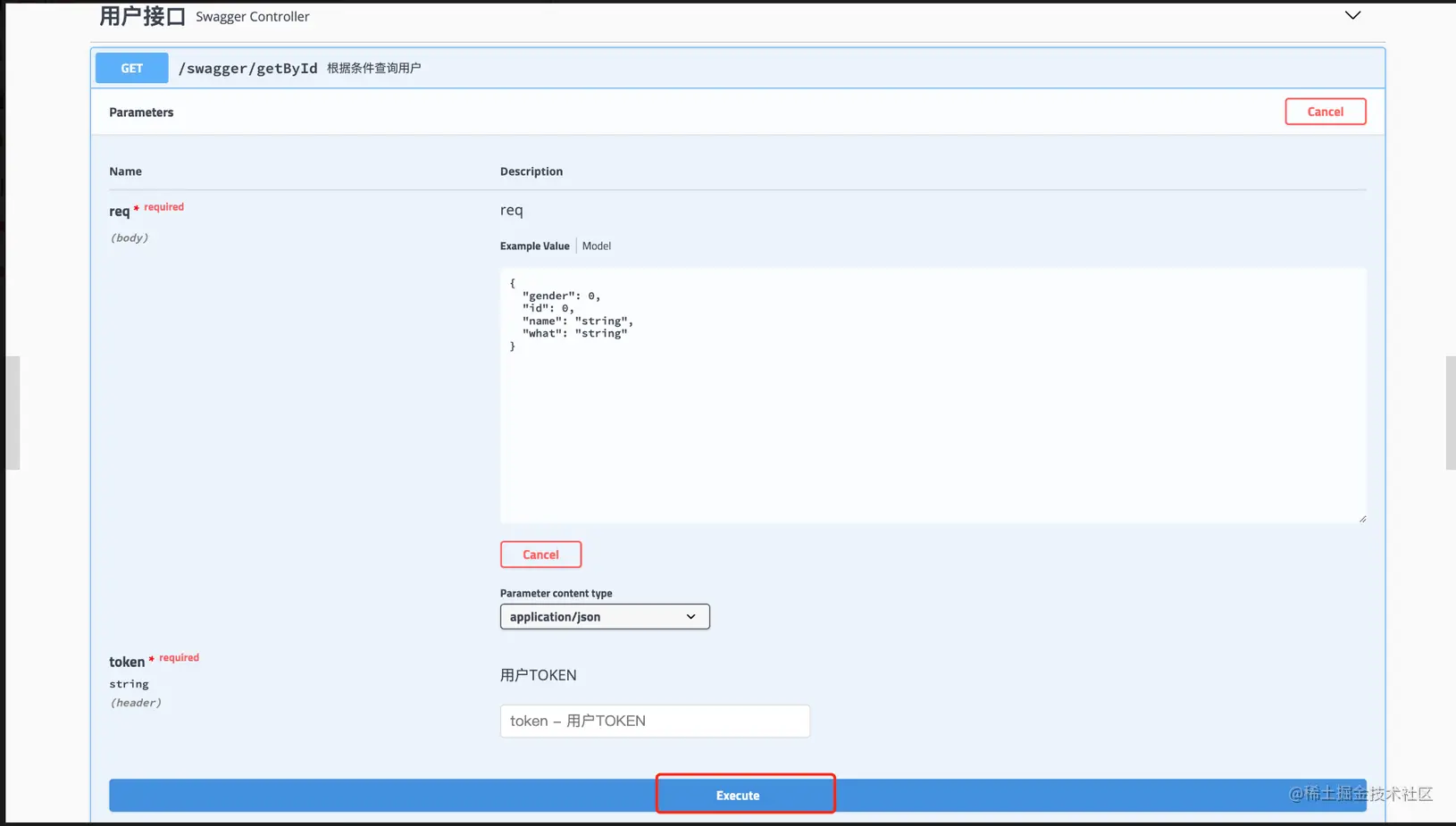Click the 用户接口 section title
Image resolution: width=1456 pixels, height=826 pixels.
(x=143, y=16)
